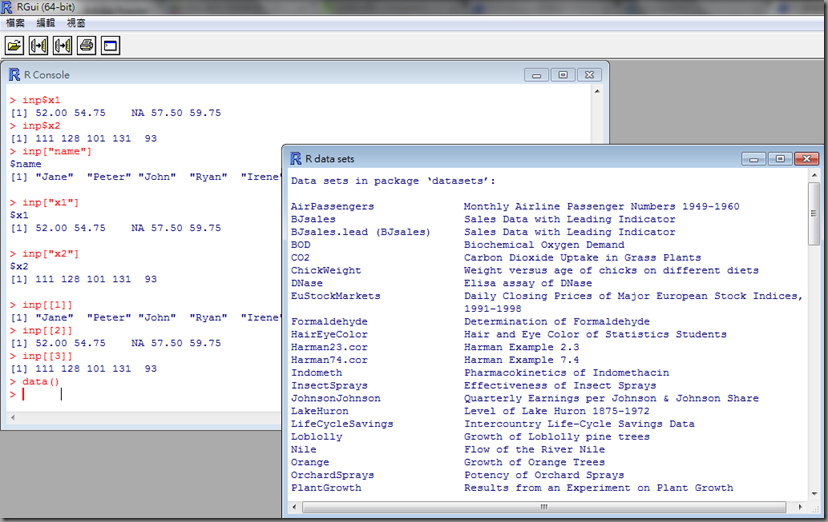This screenshot has width=828, height=522.
Task: Click the 'BOD' data set name
Action: [x=300, y=244]
